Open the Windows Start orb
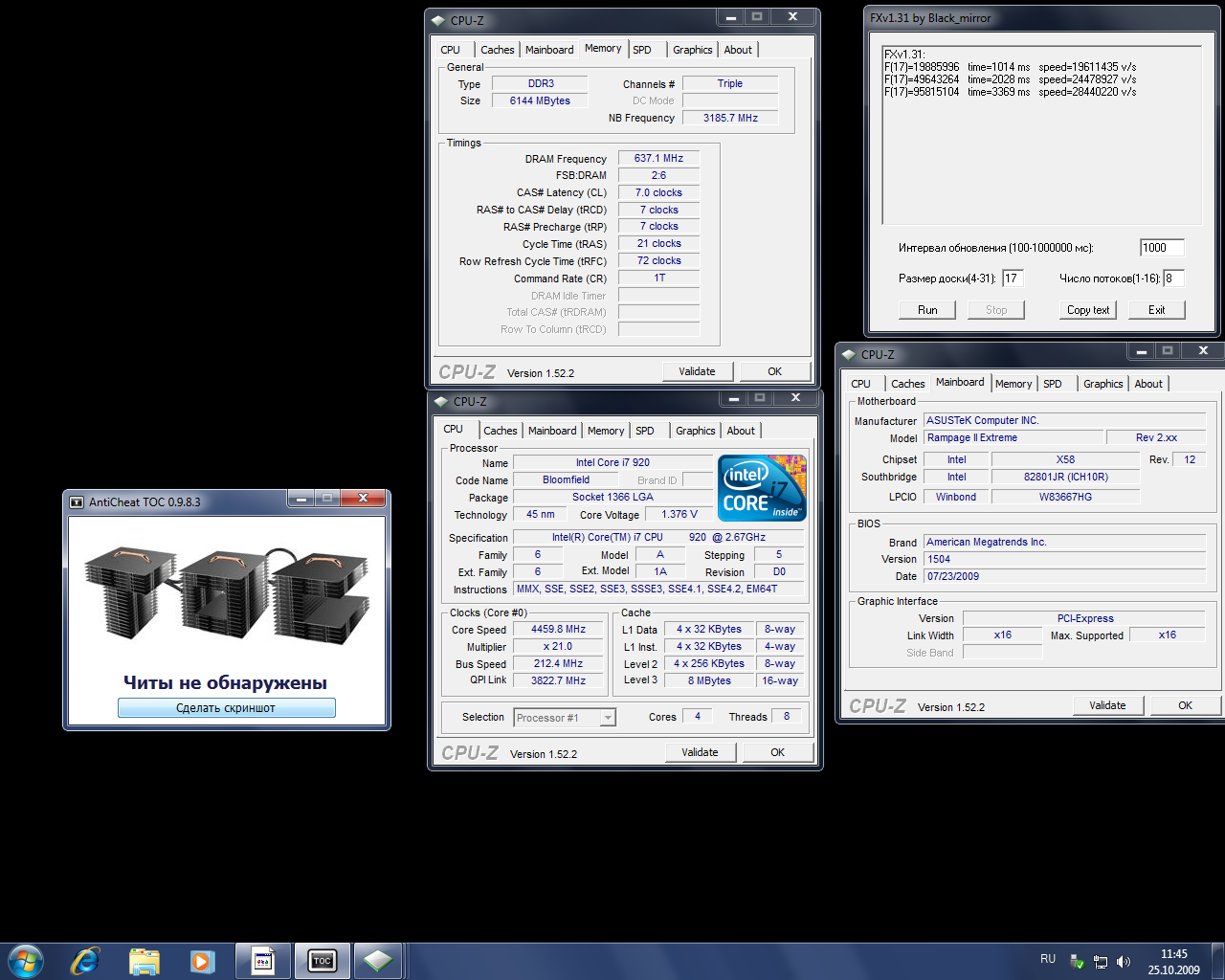This screenshot has width=1225, height=980. (26, 961)
